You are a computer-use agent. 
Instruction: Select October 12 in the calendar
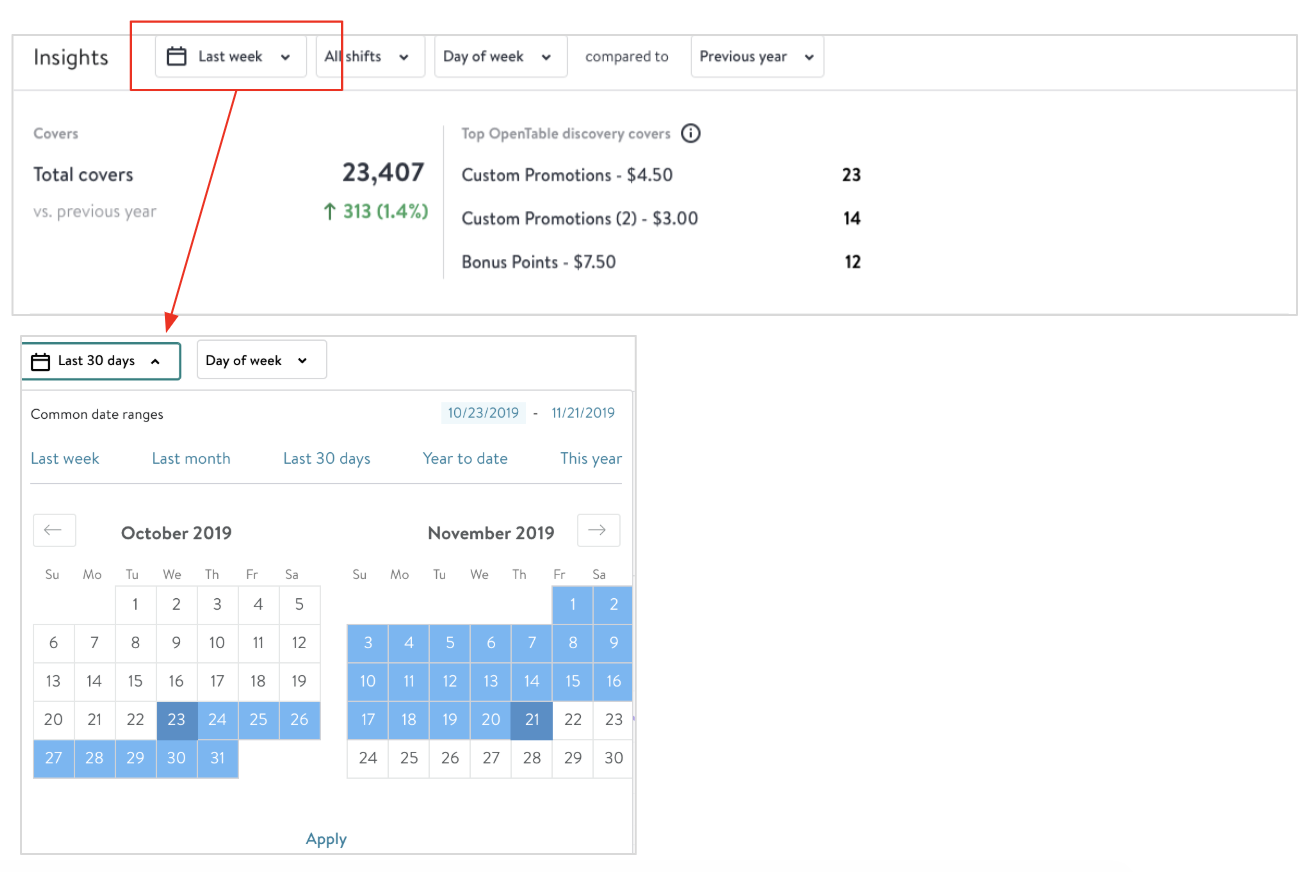pyautogui.click(x=299, y=643)
